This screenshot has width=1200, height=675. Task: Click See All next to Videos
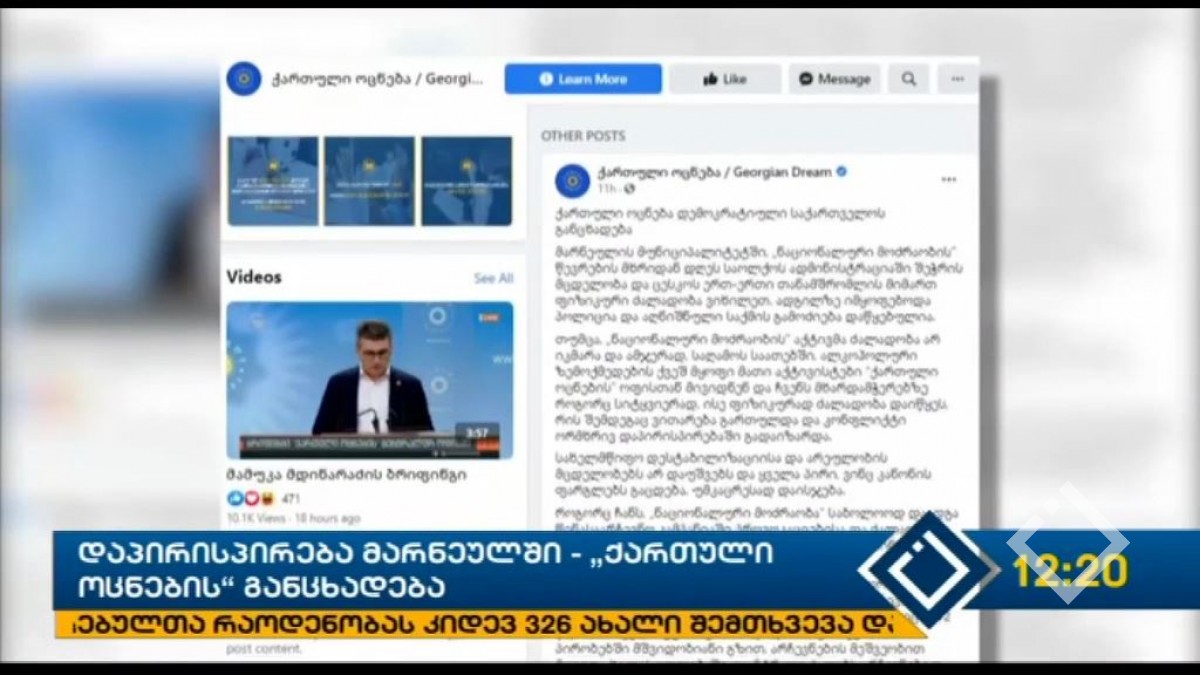point(493,278)
